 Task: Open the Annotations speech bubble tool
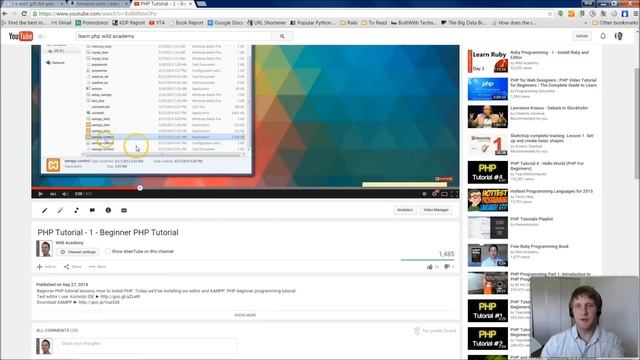click(x=92, y=210)
